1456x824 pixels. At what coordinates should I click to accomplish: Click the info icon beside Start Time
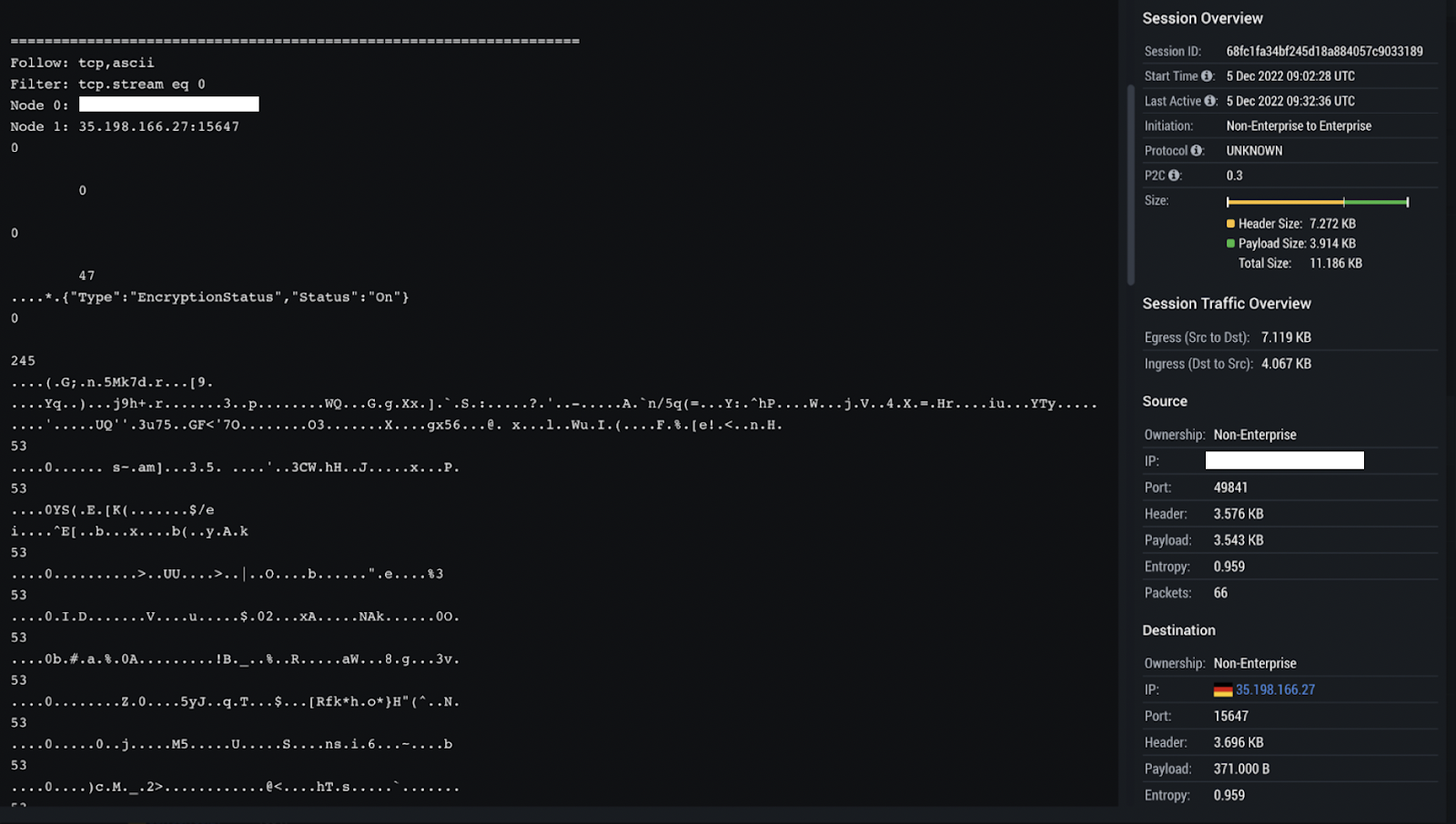[1207, 76]
